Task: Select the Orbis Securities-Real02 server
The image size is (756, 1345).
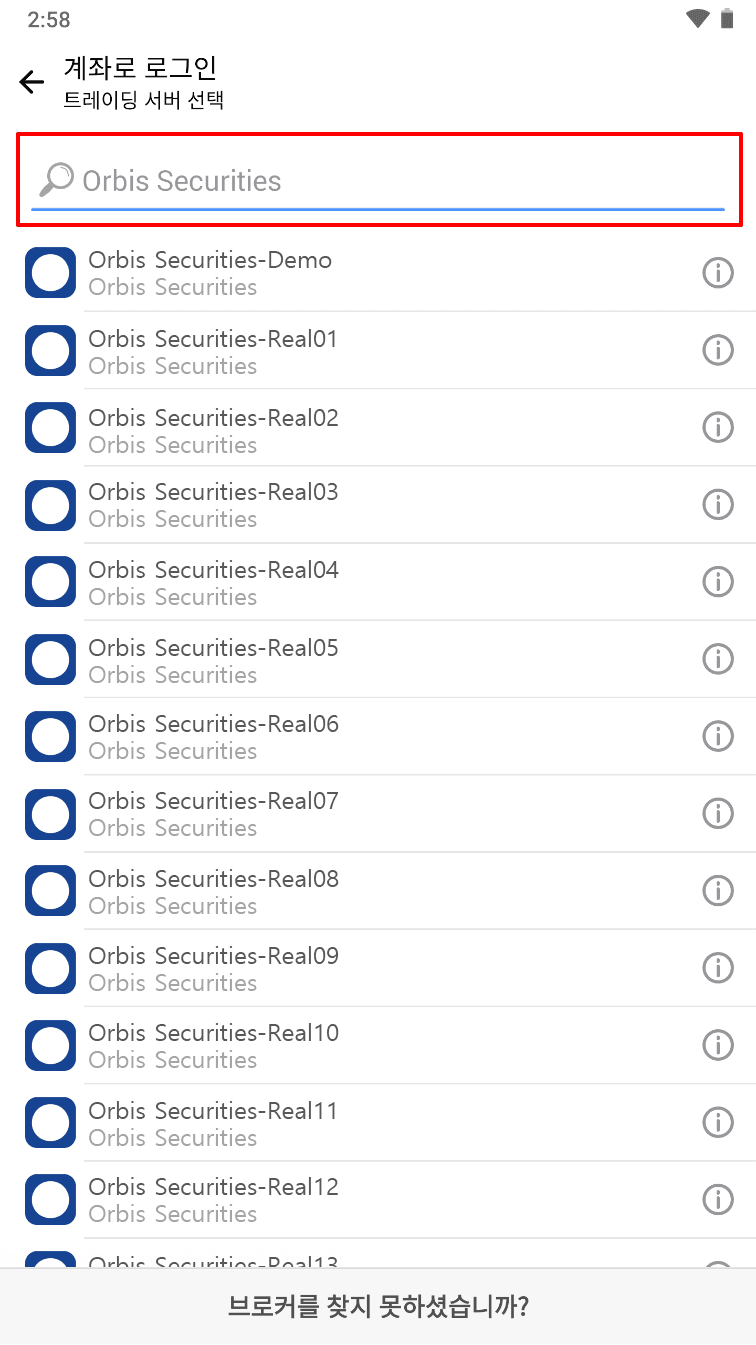Action: coord(213,429)
